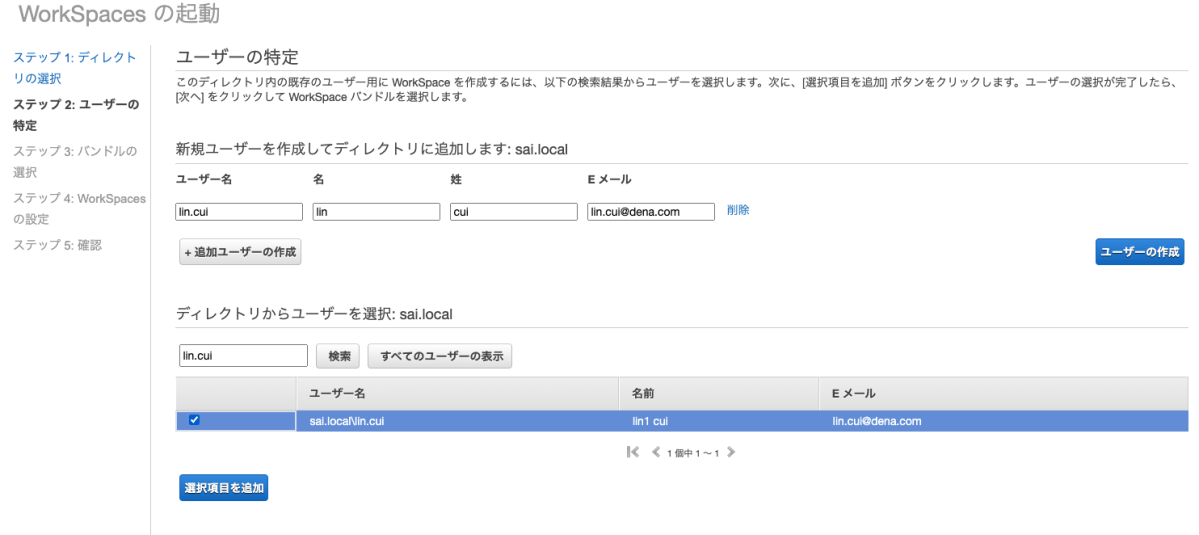This screenshot has height=535, width=1199.
Task: Select ステップ 4: WorkSpaces の設定 step
Action: pyautogui.click(x=79, y=209)
